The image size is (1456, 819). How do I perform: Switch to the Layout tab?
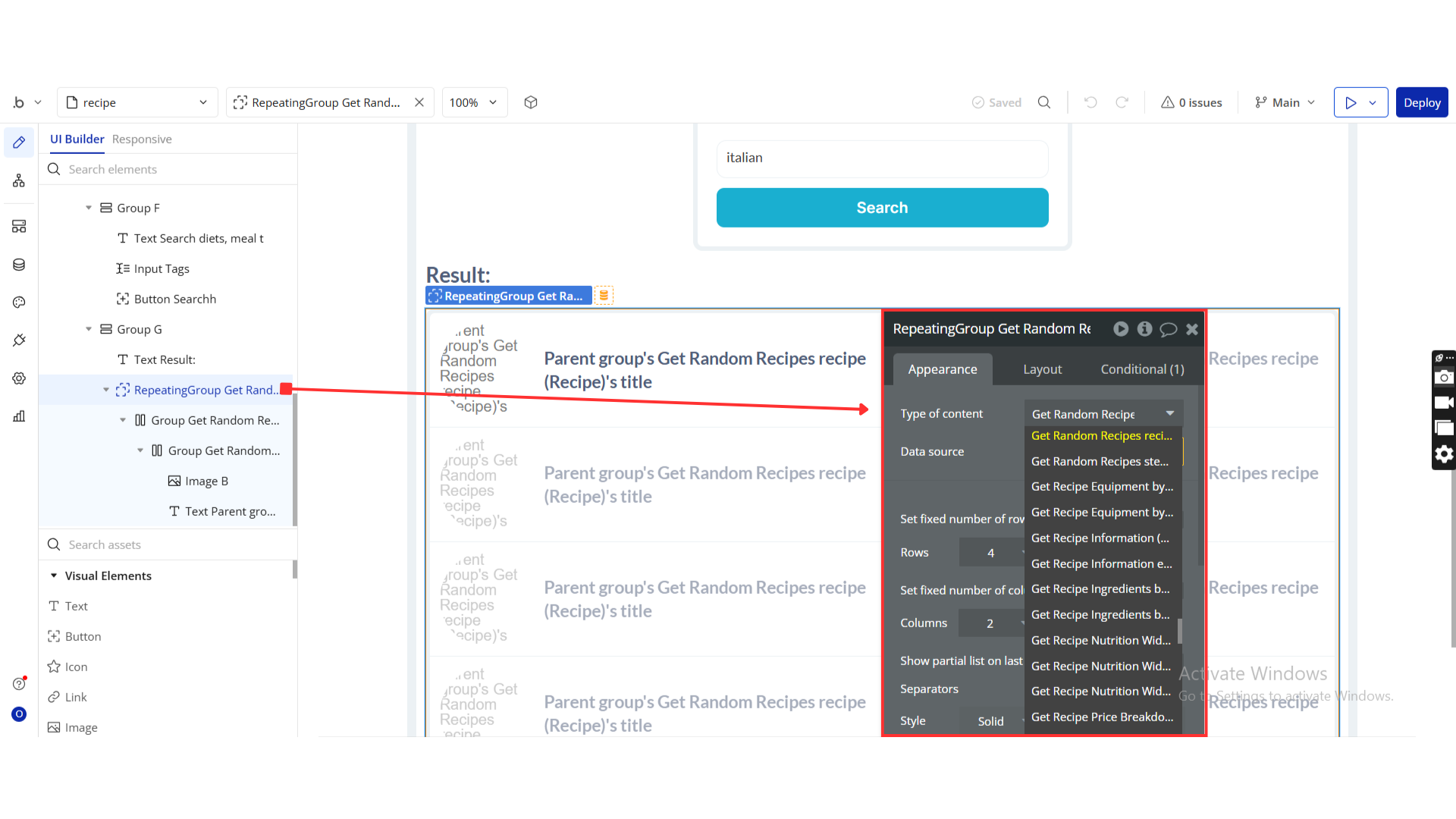pos(1042,369)
